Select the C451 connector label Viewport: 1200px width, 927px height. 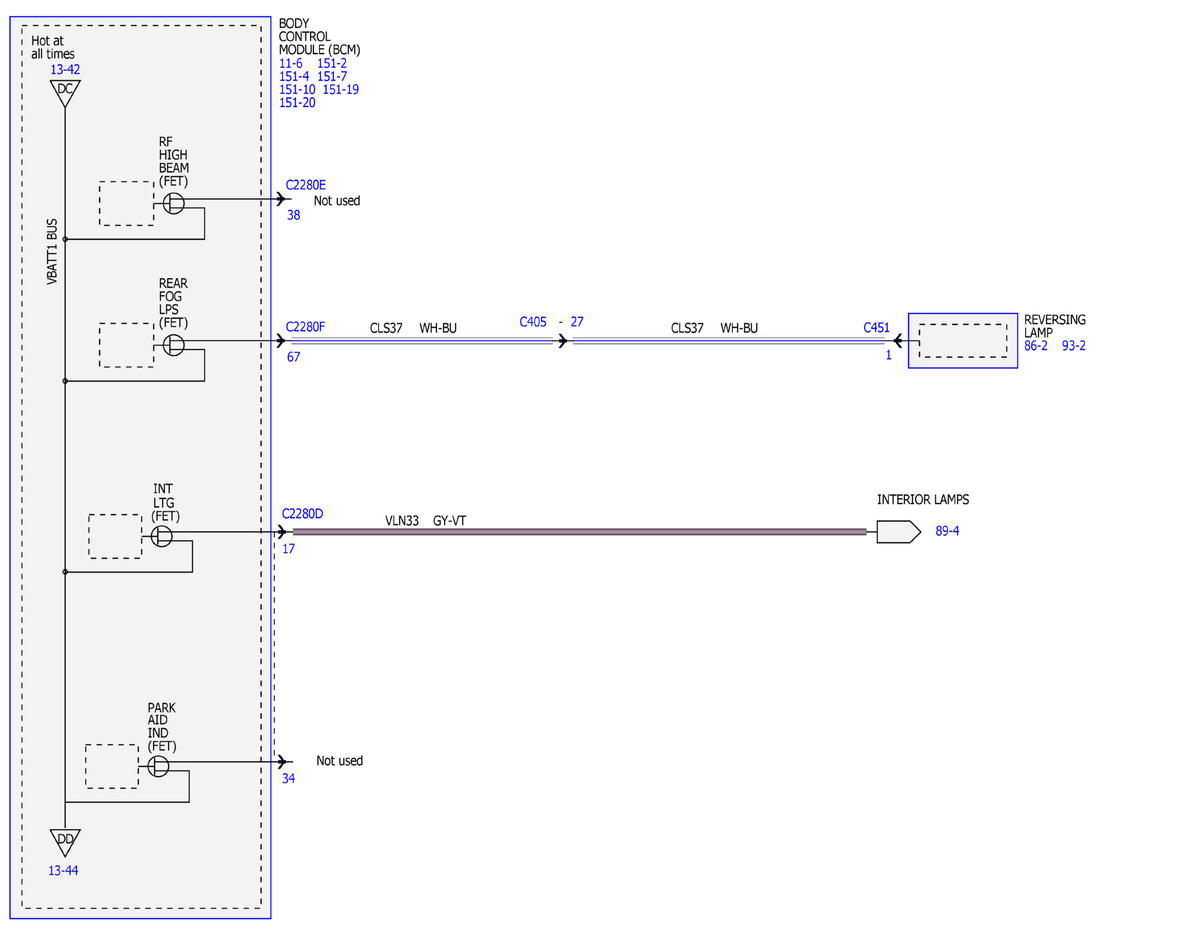pyautogui.click(x=877, y=327)
